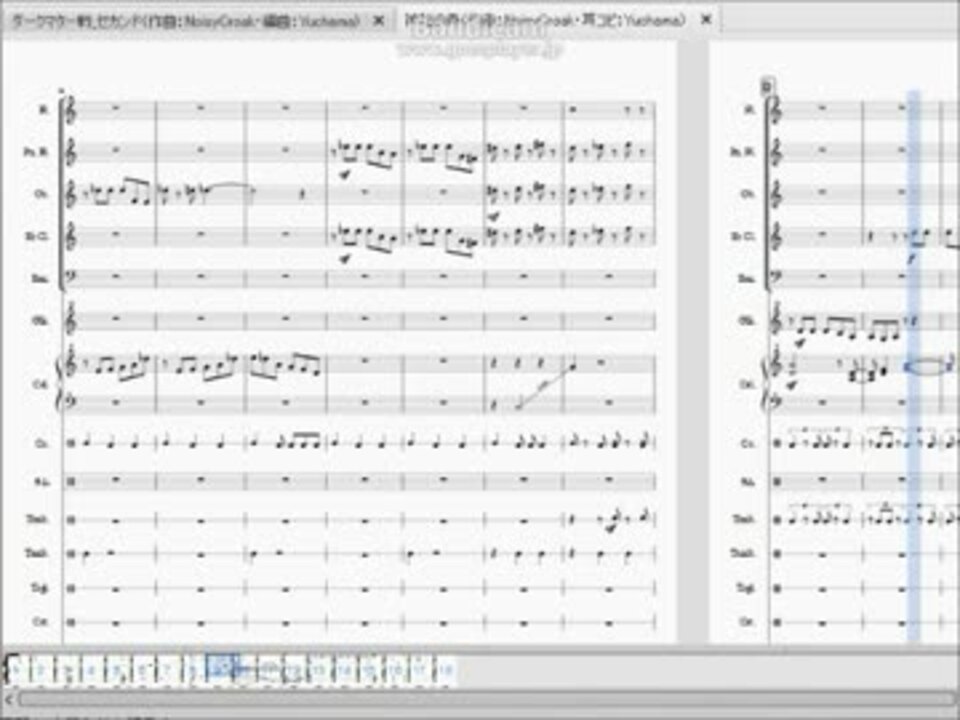Click the blue playback cursor line
This screenshot has height=720, width=960.
point(913,366)
